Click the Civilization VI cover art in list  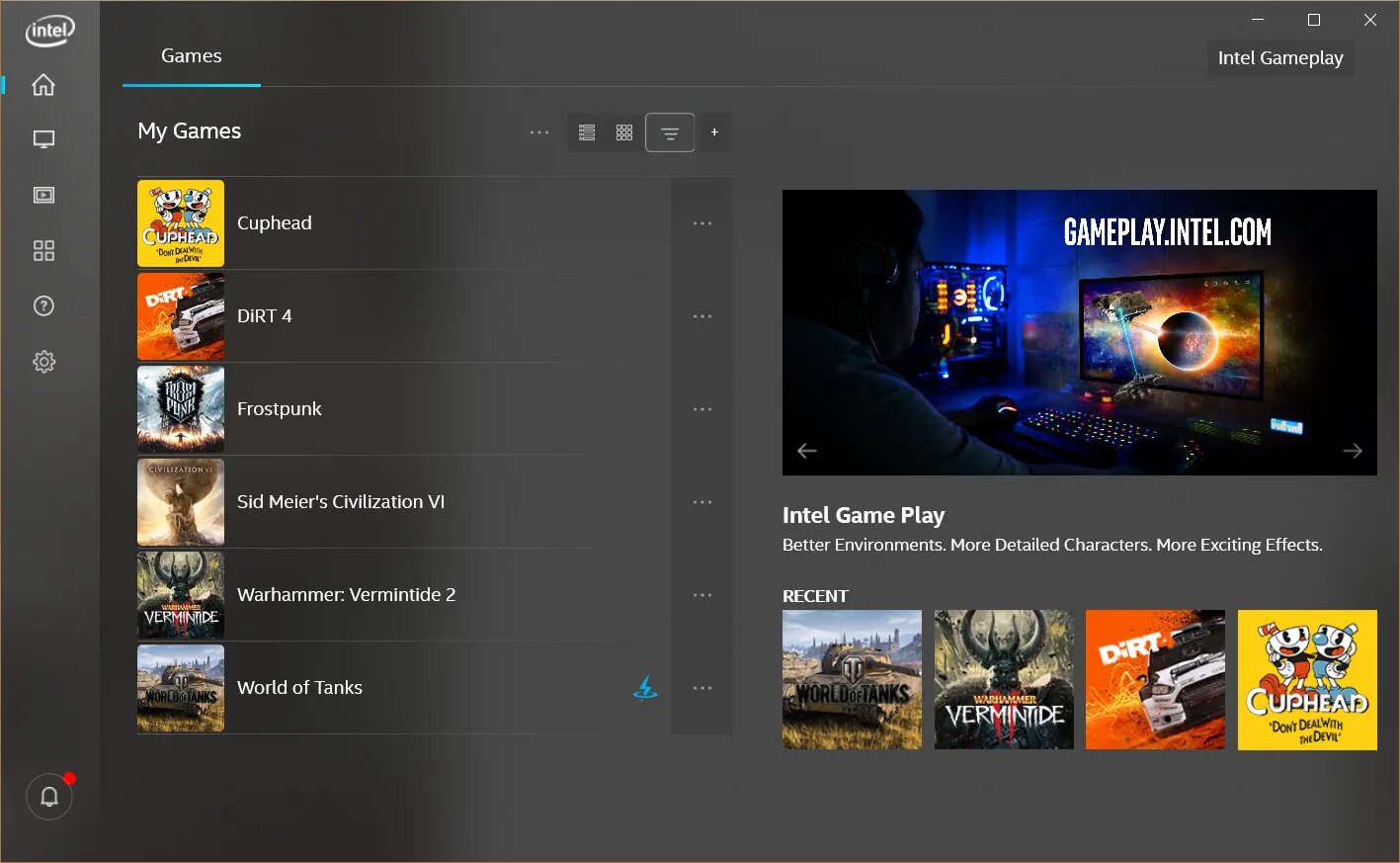(x=181, y=502)
